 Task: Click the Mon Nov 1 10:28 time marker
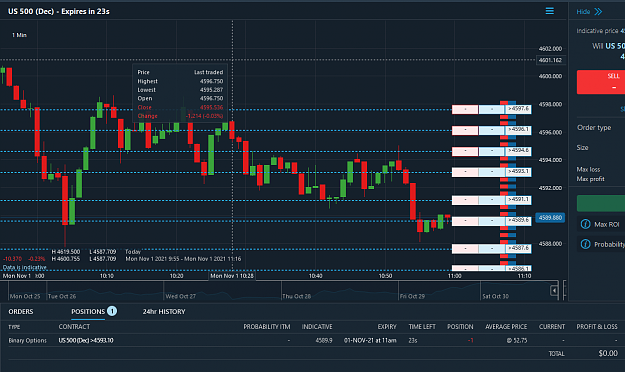click(x=232, y=276)
